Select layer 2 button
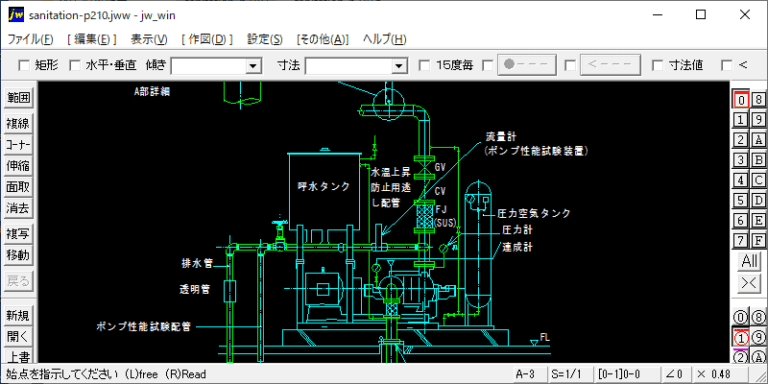This screenshot has width=768, height=384. [741, 140]
